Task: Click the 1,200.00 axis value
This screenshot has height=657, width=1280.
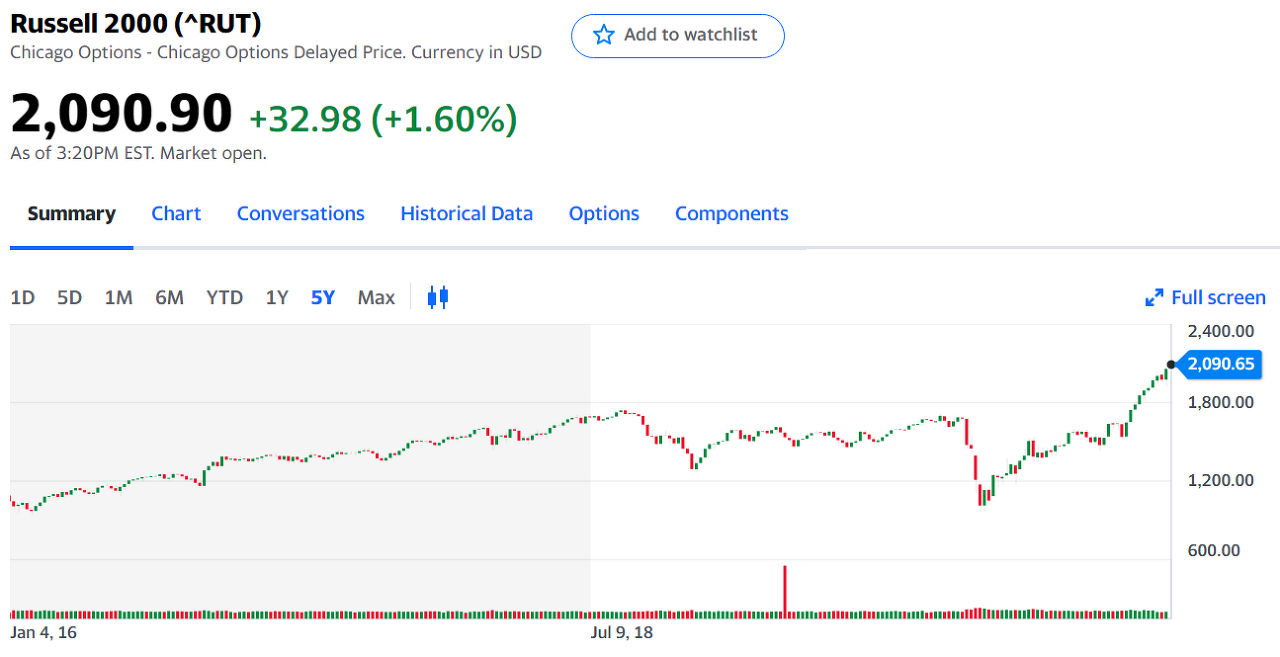Action: pyautogui.click(x=1221, y=480)
